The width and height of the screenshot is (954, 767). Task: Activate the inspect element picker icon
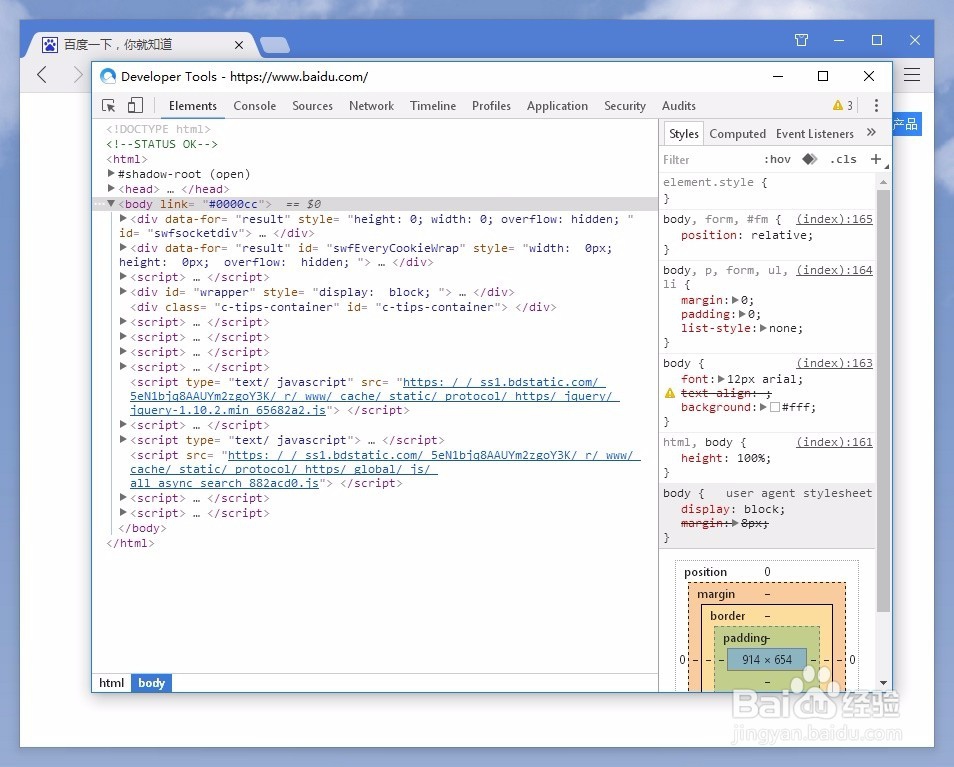click(x=109, y=106)
